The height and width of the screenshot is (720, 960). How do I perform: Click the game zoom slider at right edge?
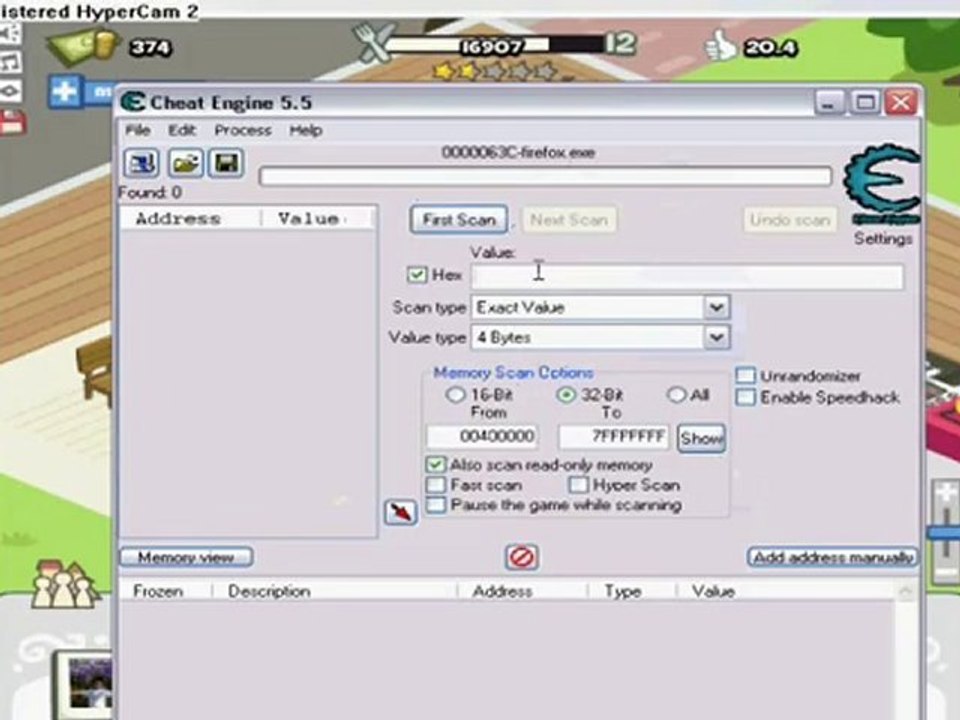[946, 533]
